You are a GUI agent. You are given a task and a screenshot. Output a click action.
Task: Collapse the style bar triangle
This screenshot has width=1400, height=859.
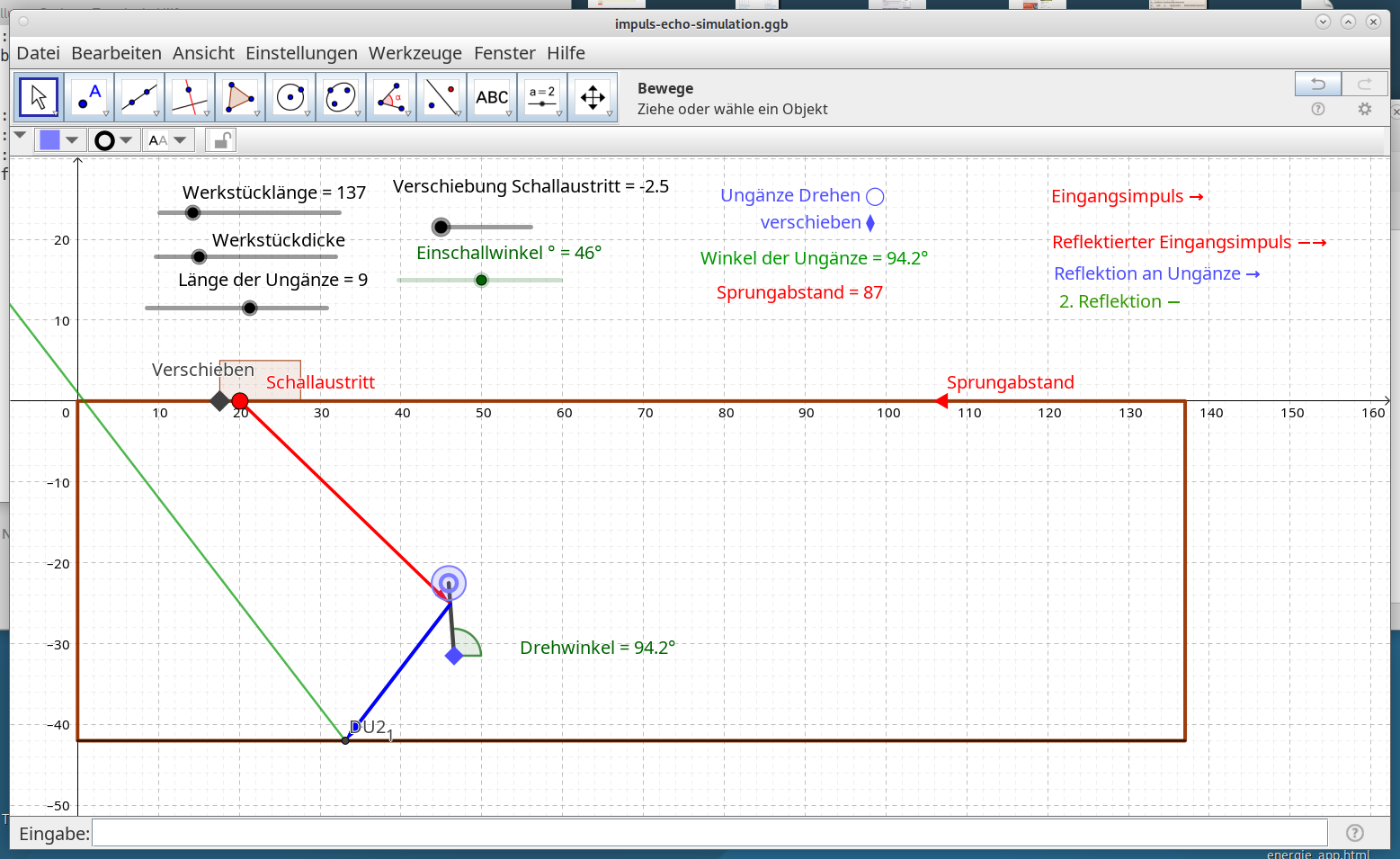[x=20, y=135]
